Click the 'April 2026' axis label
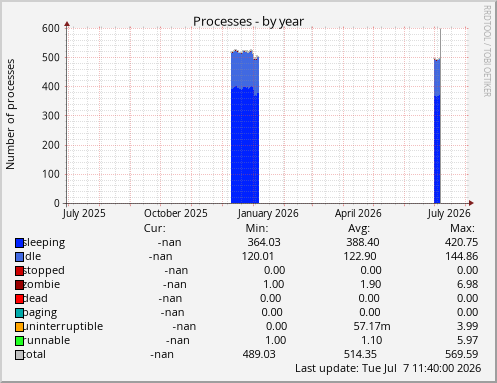Viewport: 497px width, 383px height. click(358, 213)
